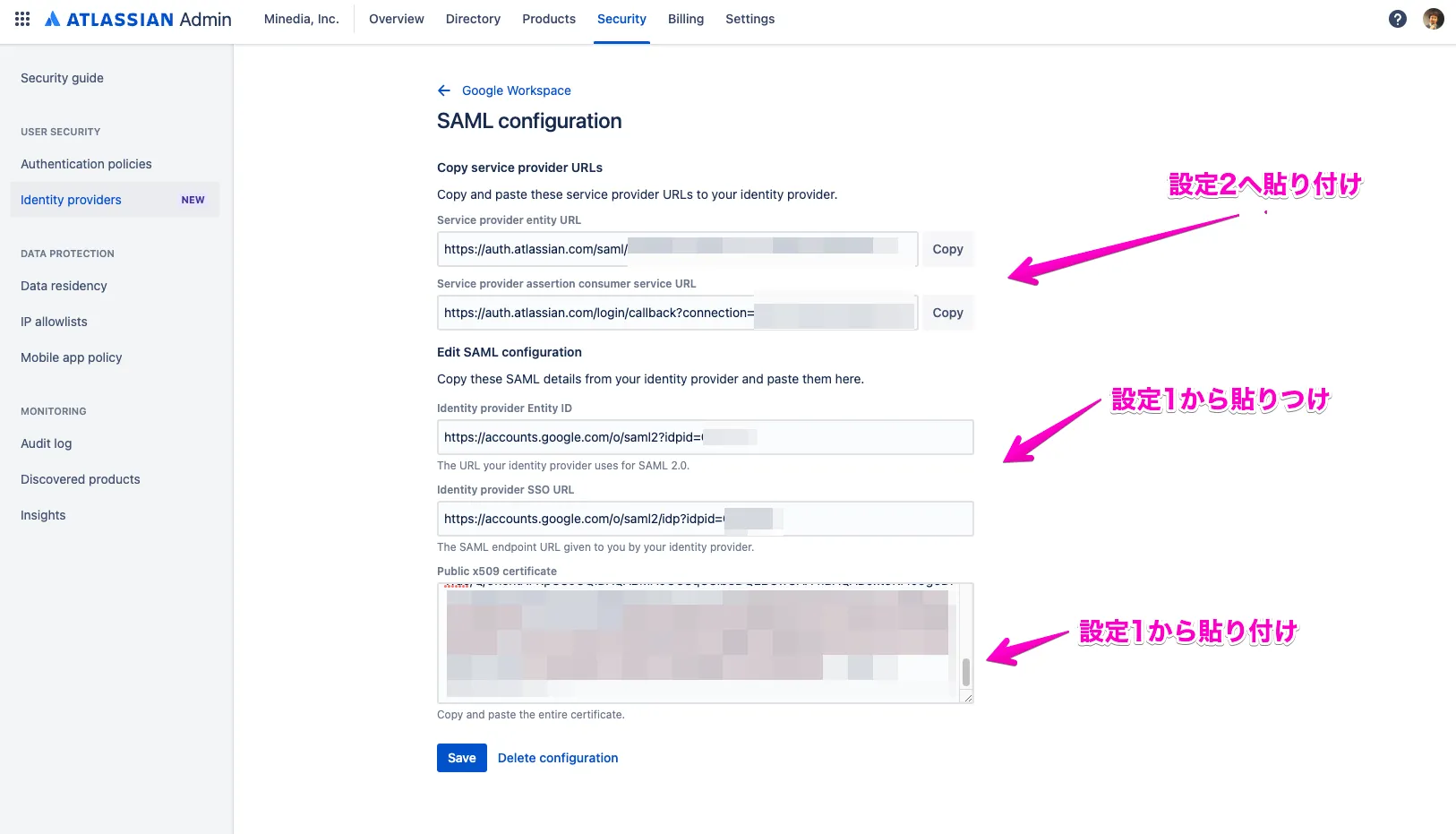Save the SAML configuration
The height and width of the screenshot is (834, 1456).
point(461,758)
